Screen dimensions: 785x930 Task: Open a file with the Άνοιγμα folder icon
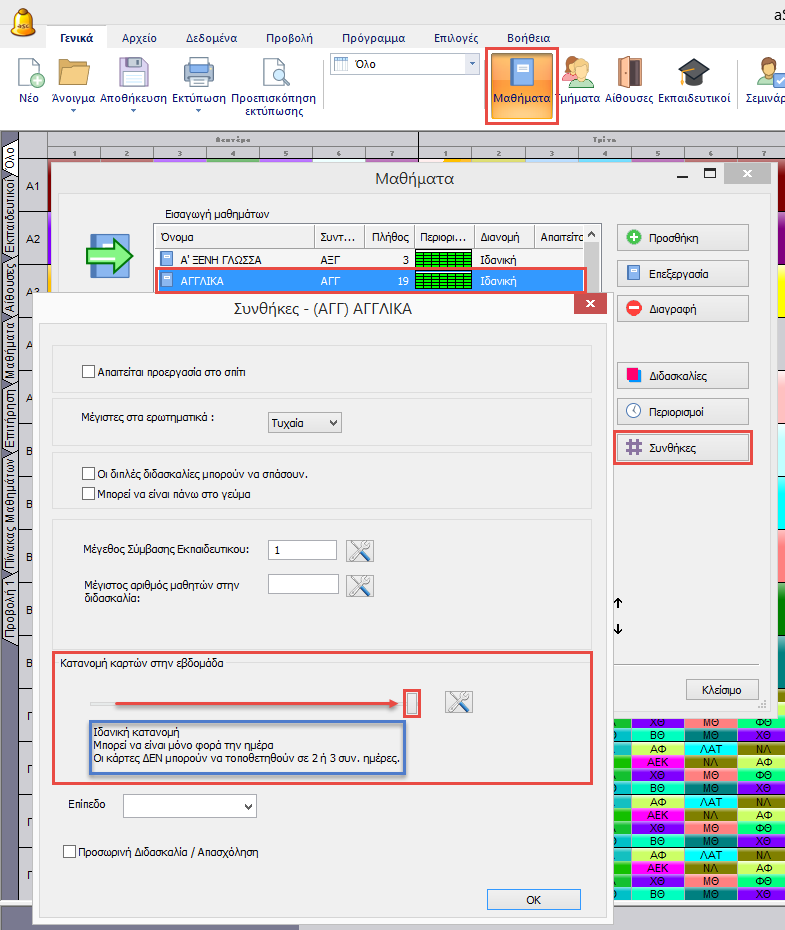(73, 74)
